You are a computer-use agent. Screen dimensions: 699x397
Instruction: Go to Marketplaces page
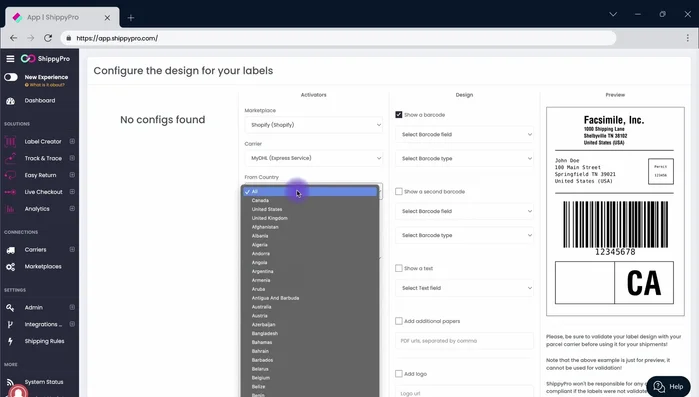pos(43,267)
